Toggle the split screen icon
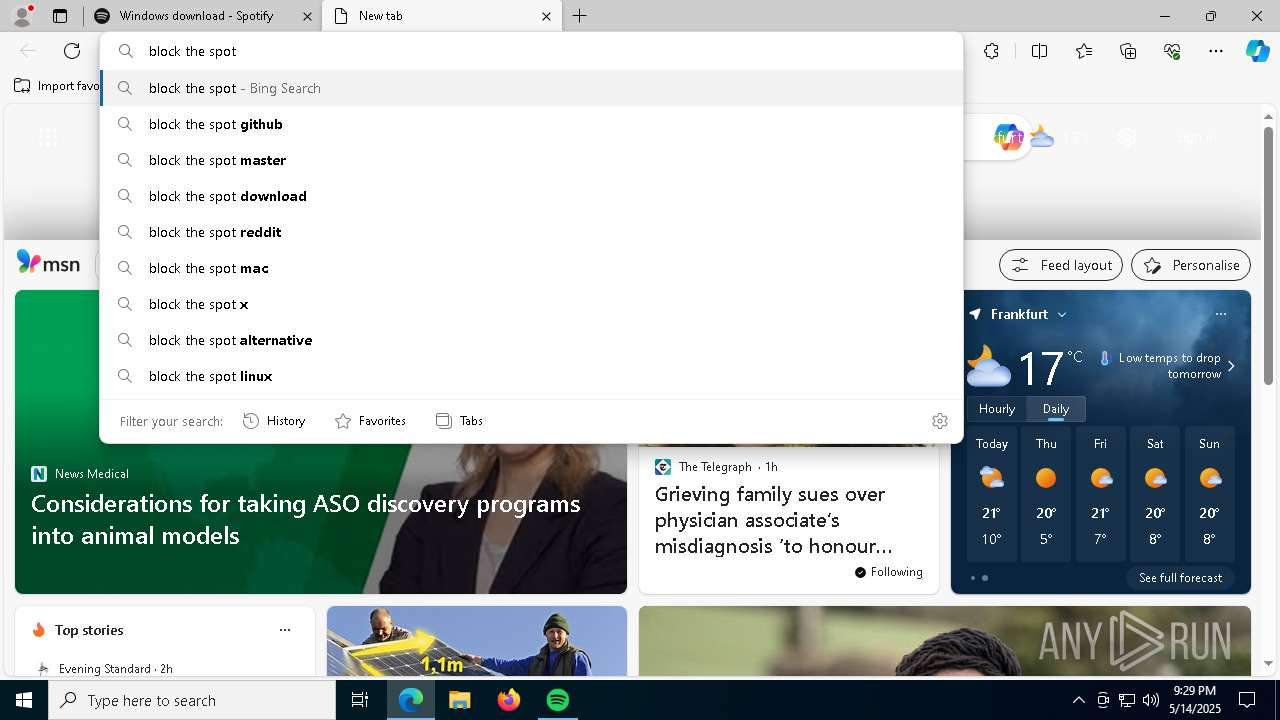Image resolution: width=1280 pixels, height=720 pixels. pos(1039,51)
